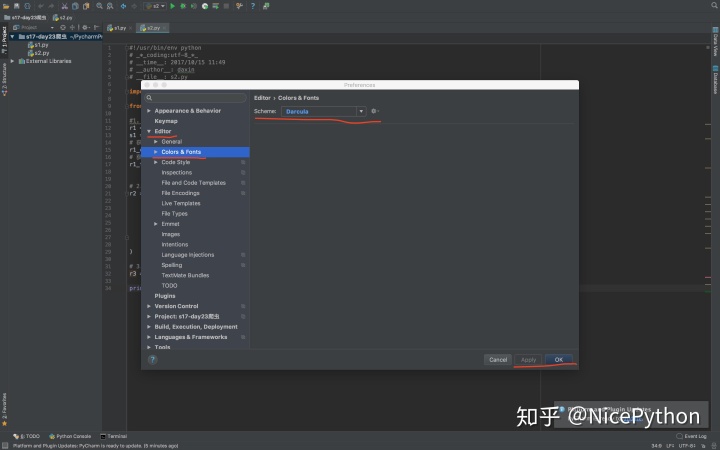Expand Build, Execution, Deployment section

(x=149, y=326)
